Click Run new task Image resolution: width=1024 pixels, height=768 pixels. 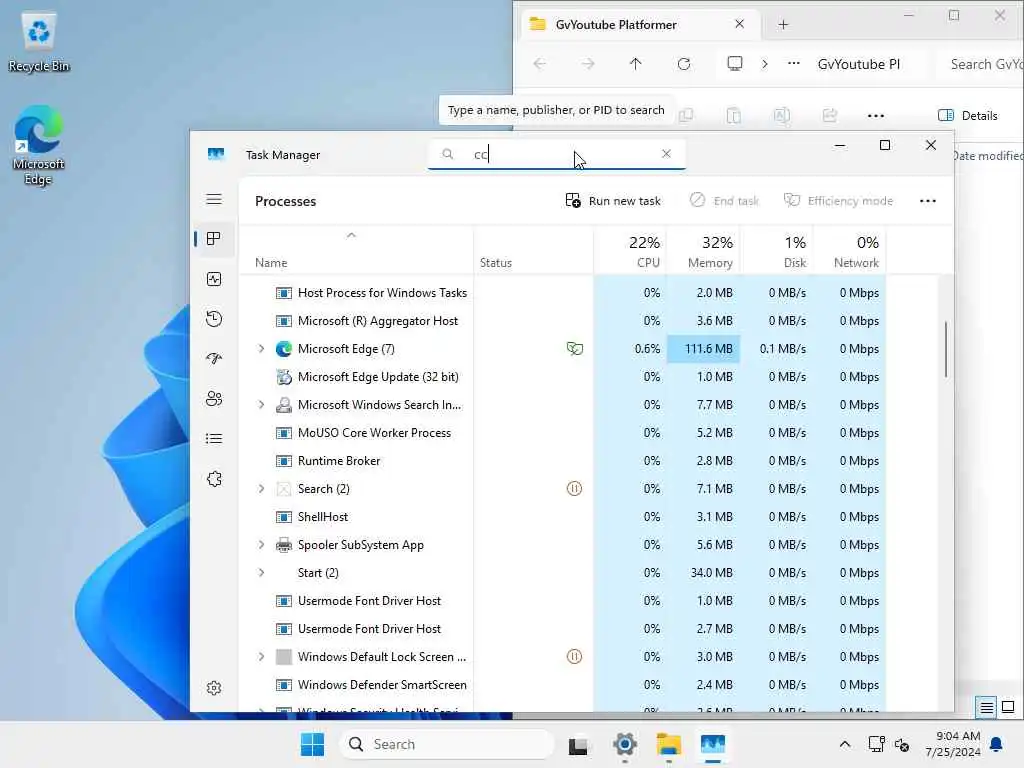point(613,200)
